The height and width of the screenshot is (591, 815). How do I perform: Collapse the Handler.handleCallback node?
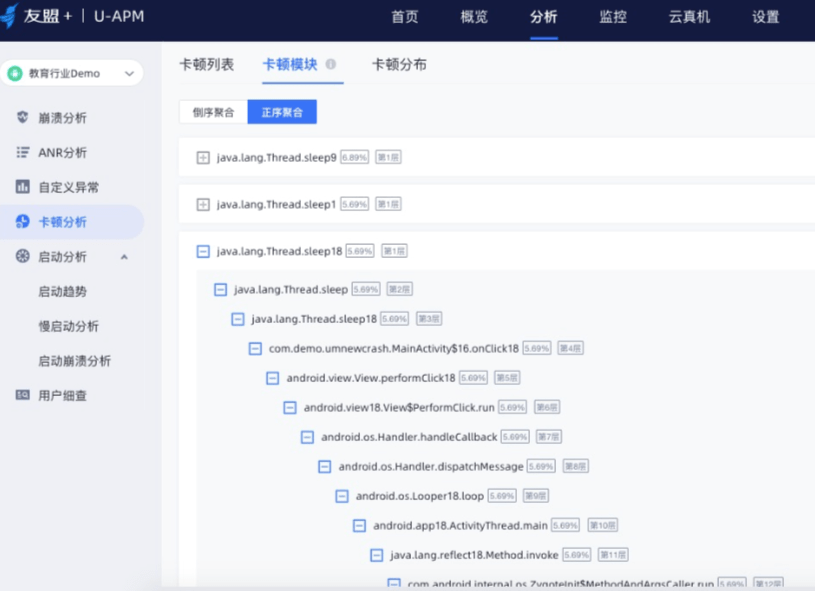307,437
